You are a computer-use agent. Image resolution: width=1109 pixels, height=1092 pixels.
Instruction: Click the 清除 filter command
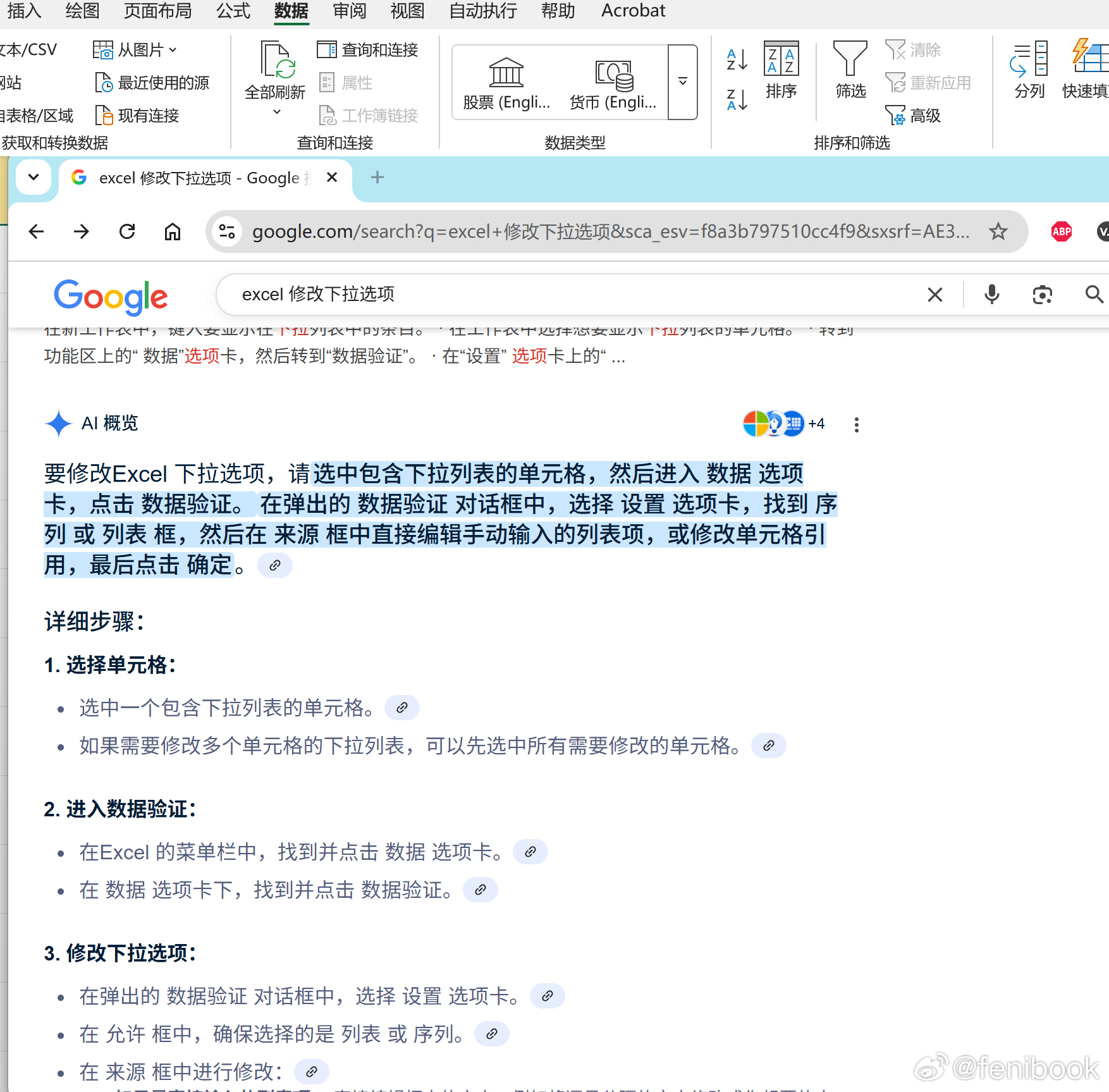913,50
